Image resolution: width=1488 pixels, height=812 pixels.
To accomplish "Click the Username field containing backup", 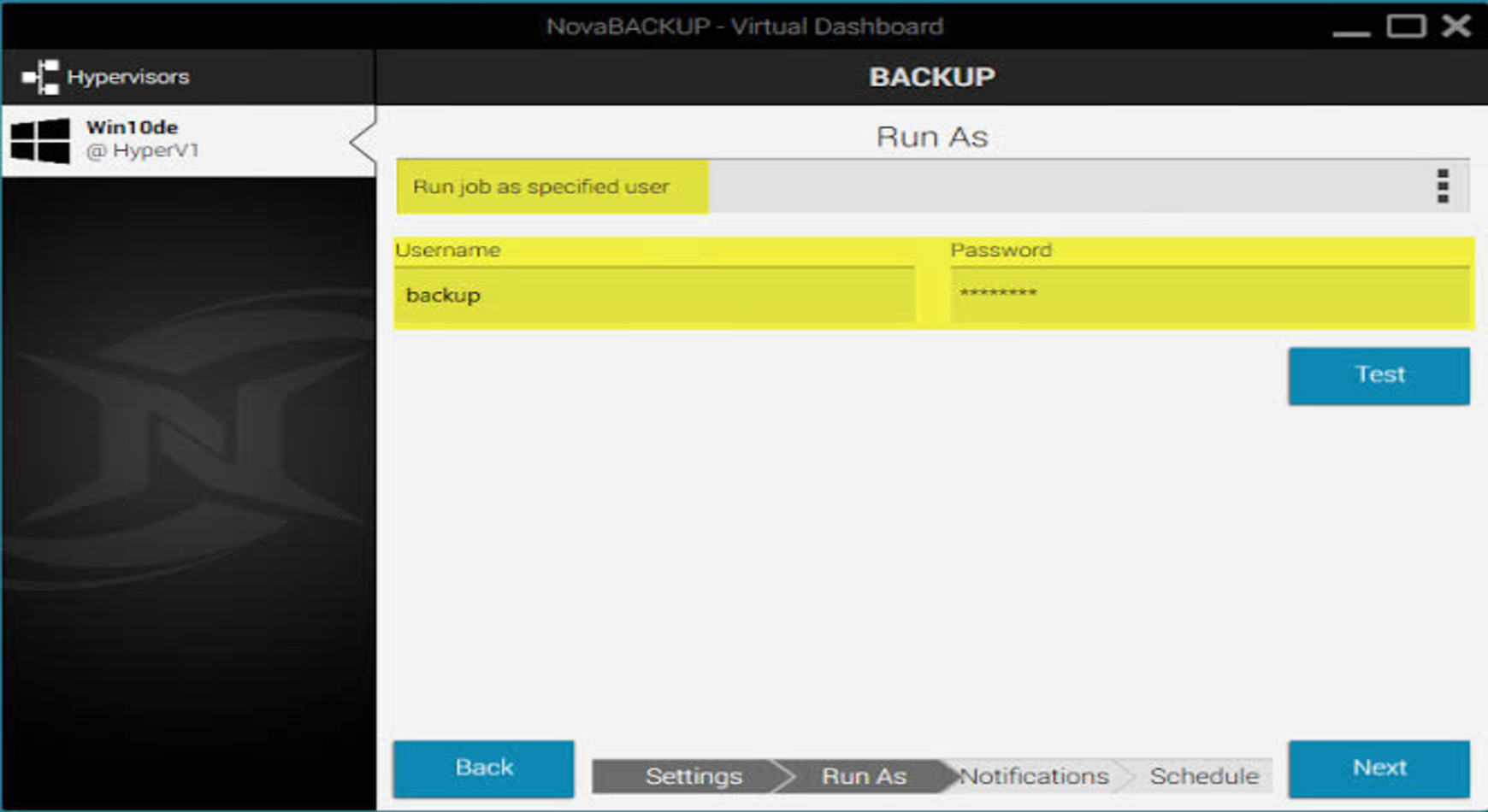I will click(655, 296).
